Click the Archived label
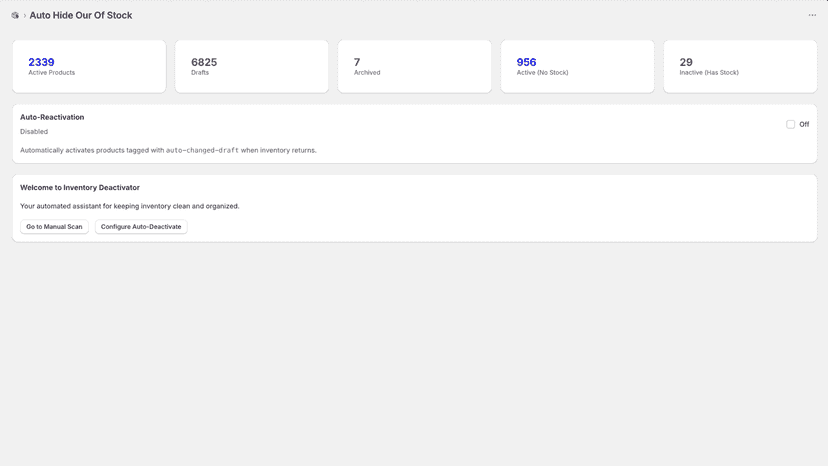The image size is (828, 466). click(x=367, y=73)
